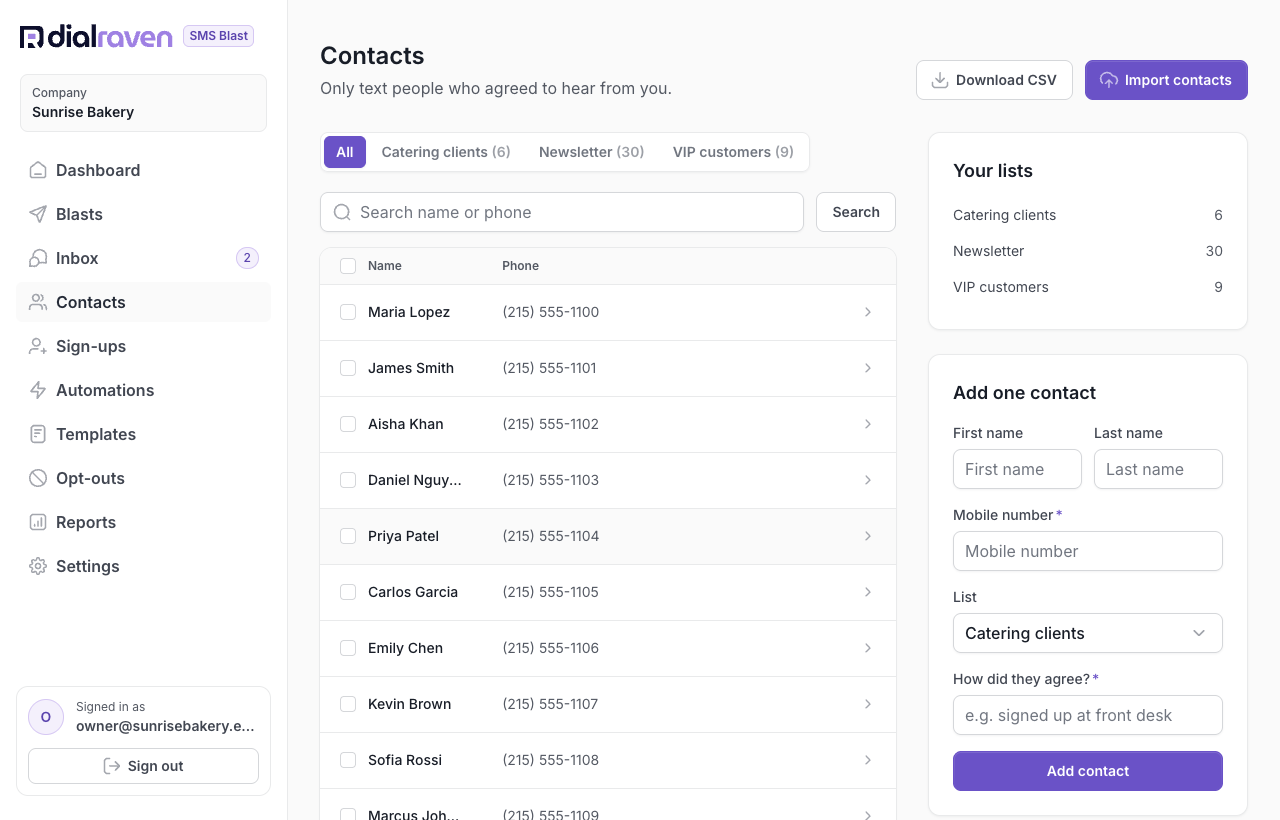Open the VIP customers list in Your lists
Screen dimensions: 1280x820
pos(1088,287)
